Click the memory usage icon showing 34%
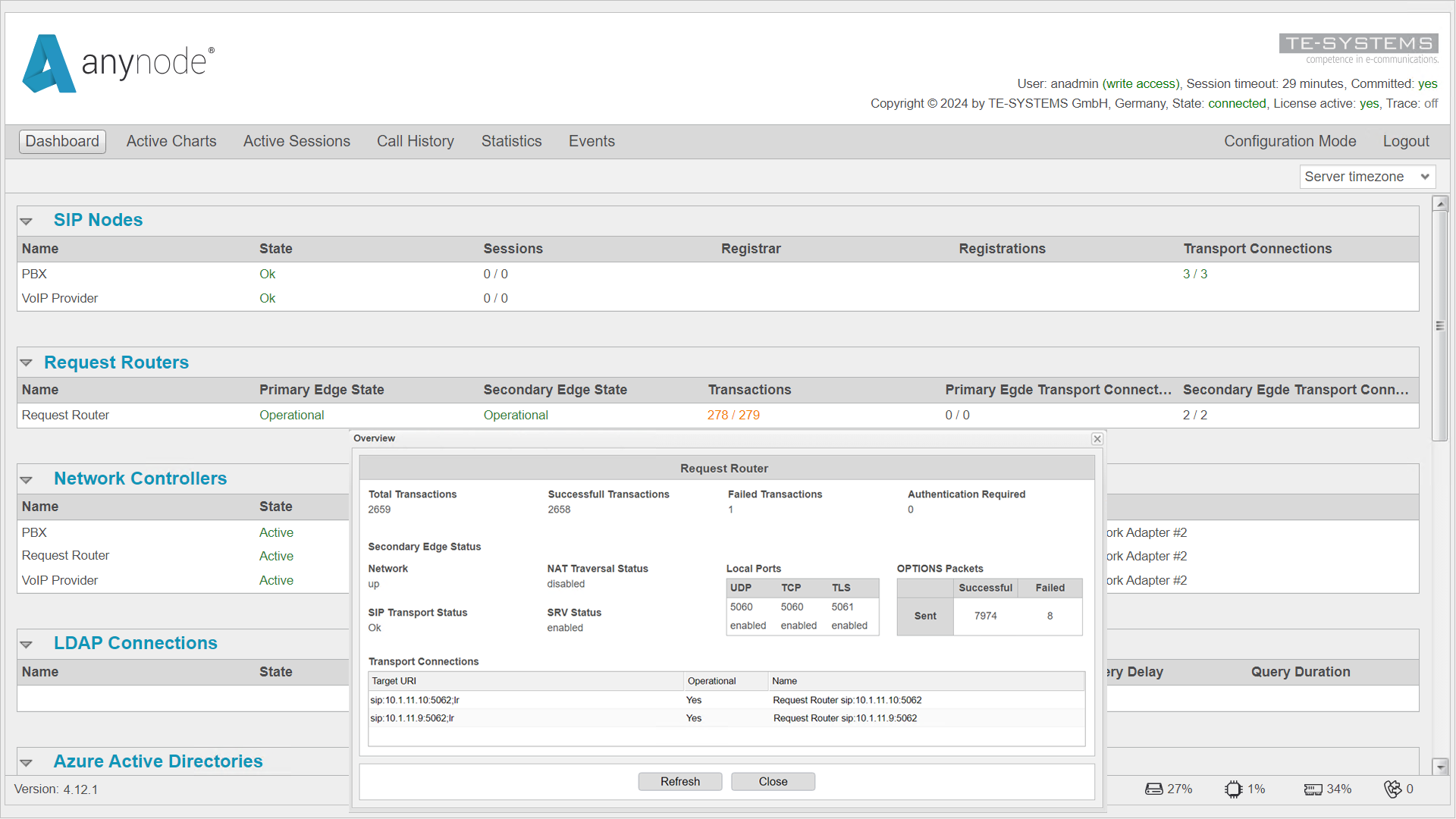 tap(1313, 789)
